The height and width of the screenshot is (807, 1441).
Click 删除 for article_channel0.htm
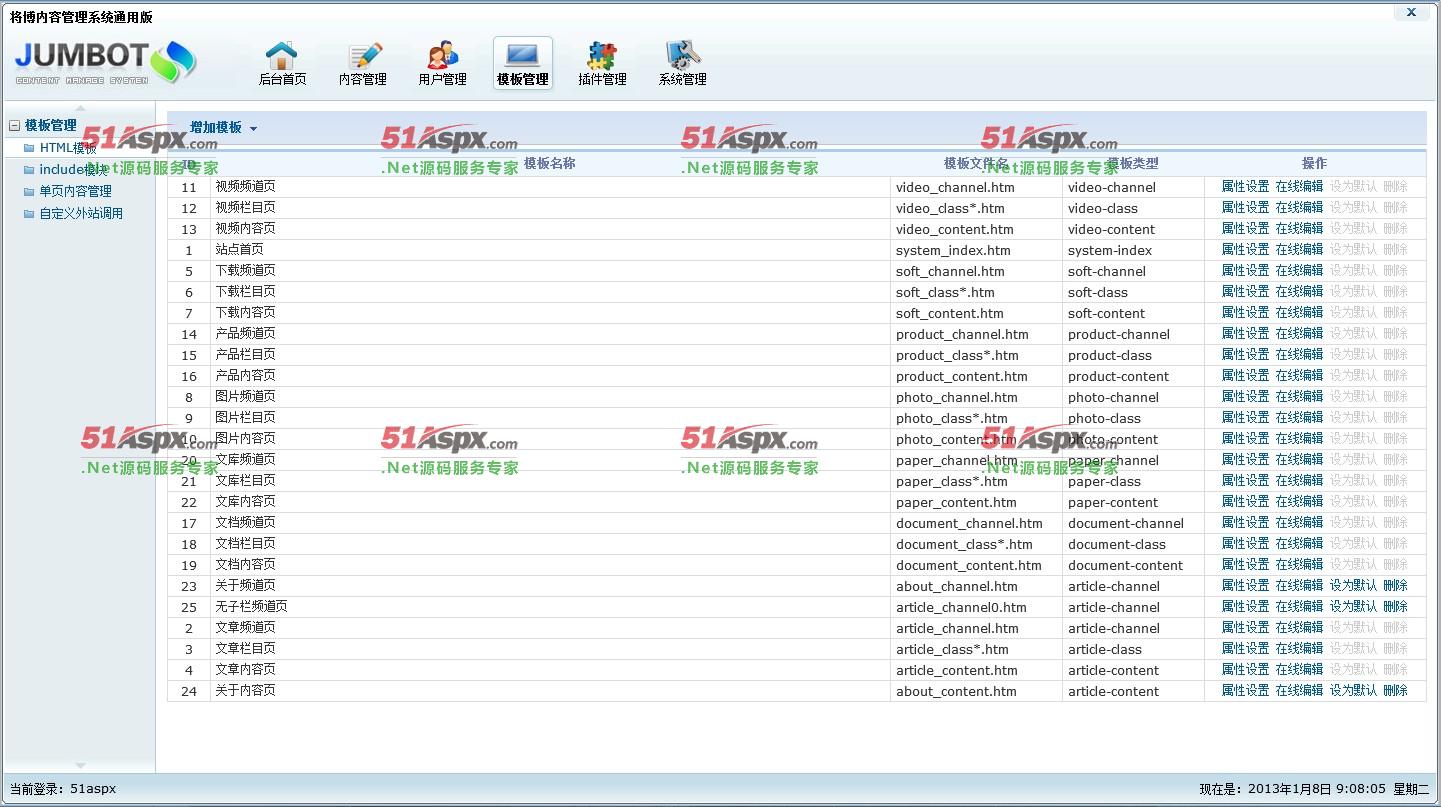[1395, 607]
